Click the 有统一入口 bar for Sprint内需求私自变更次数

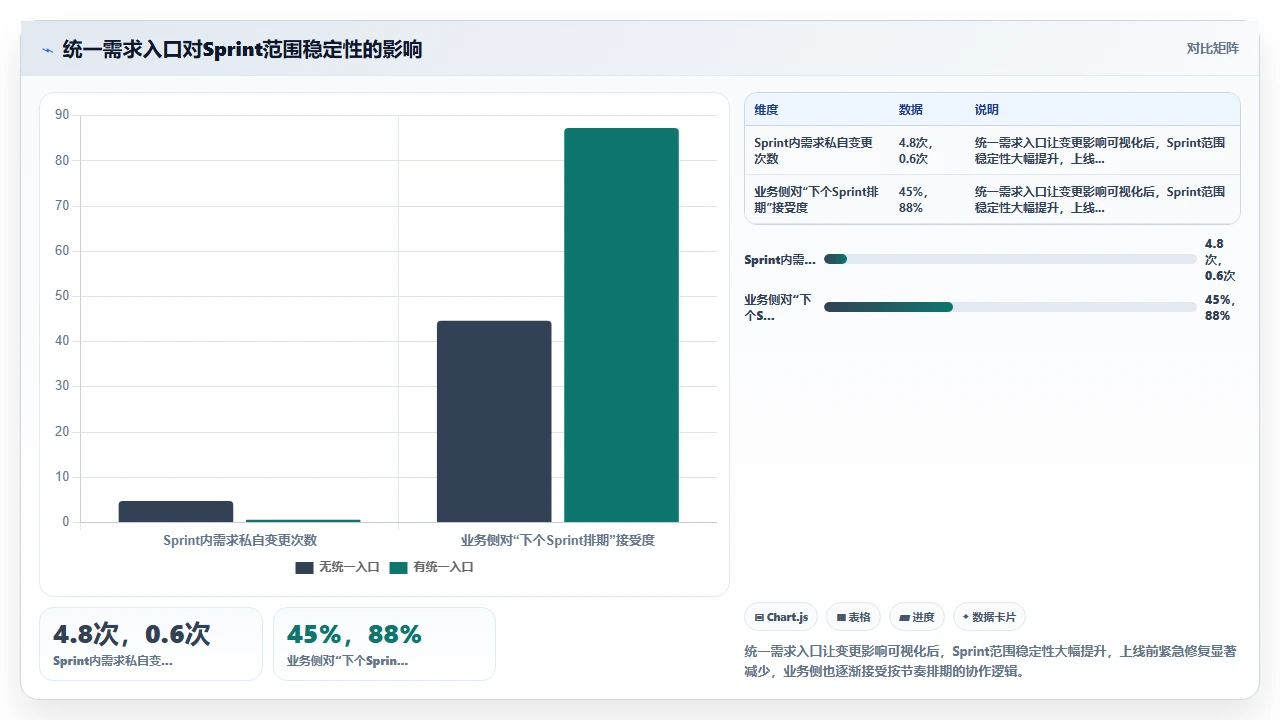tap(303, 520)
